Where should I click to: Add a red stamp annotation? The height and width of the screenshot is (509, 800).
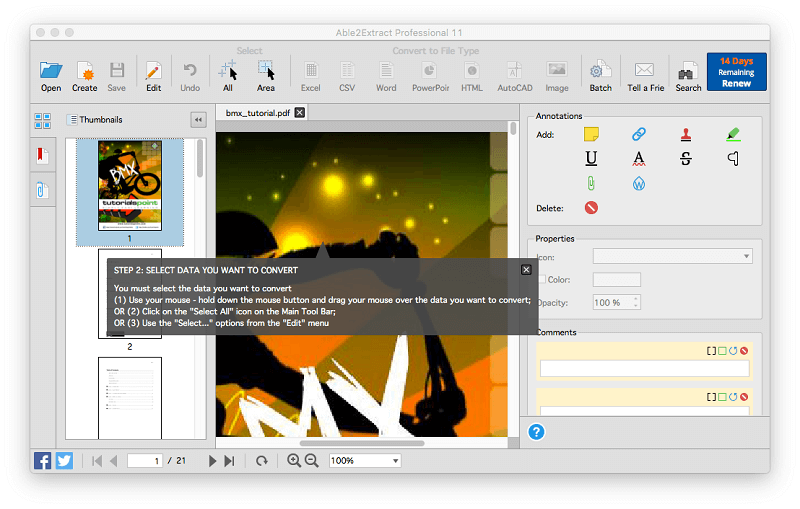coord(686,134)
